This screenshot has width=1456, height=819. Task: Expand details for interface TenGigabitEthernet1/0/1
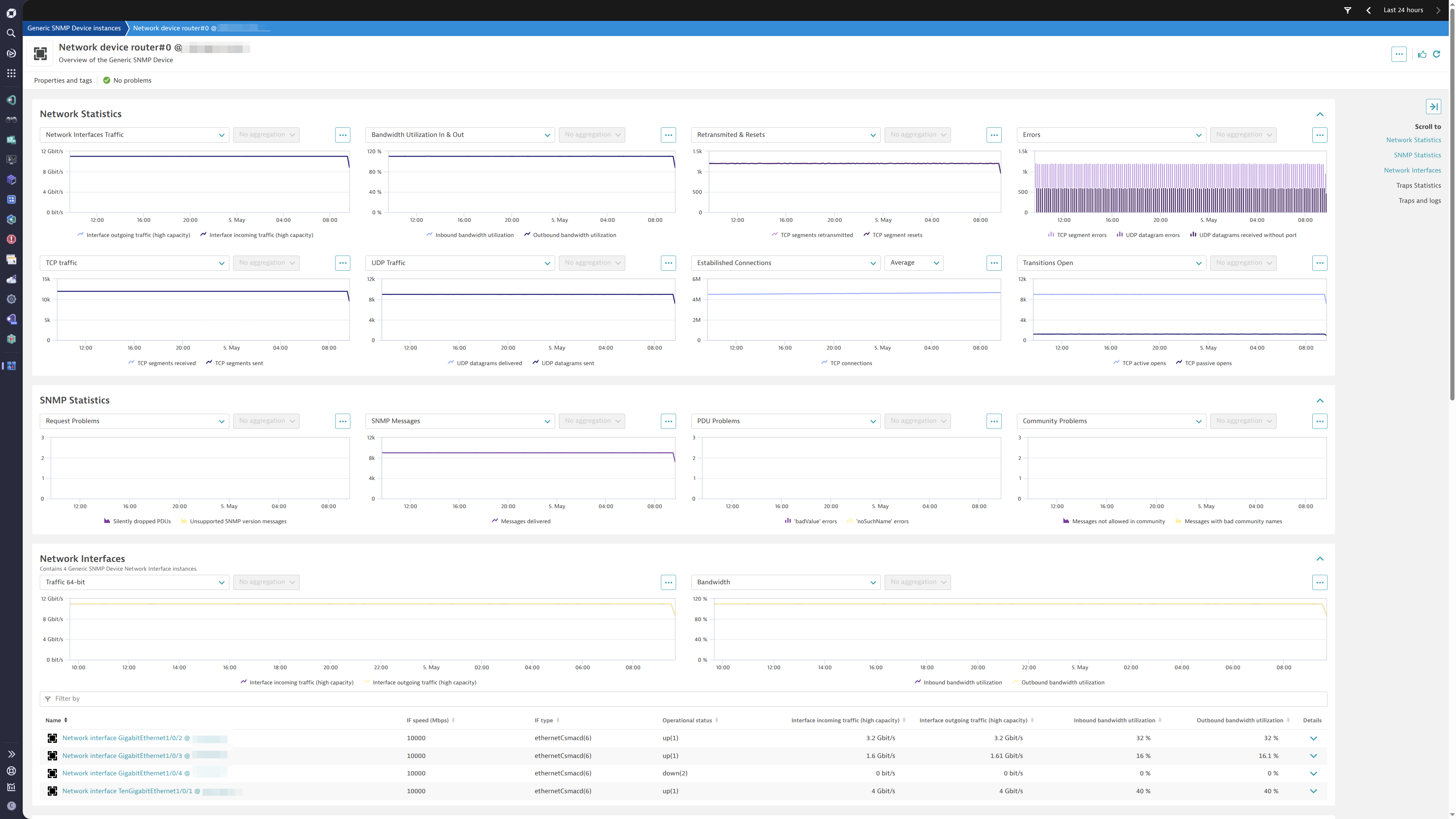click(1313, 791)
